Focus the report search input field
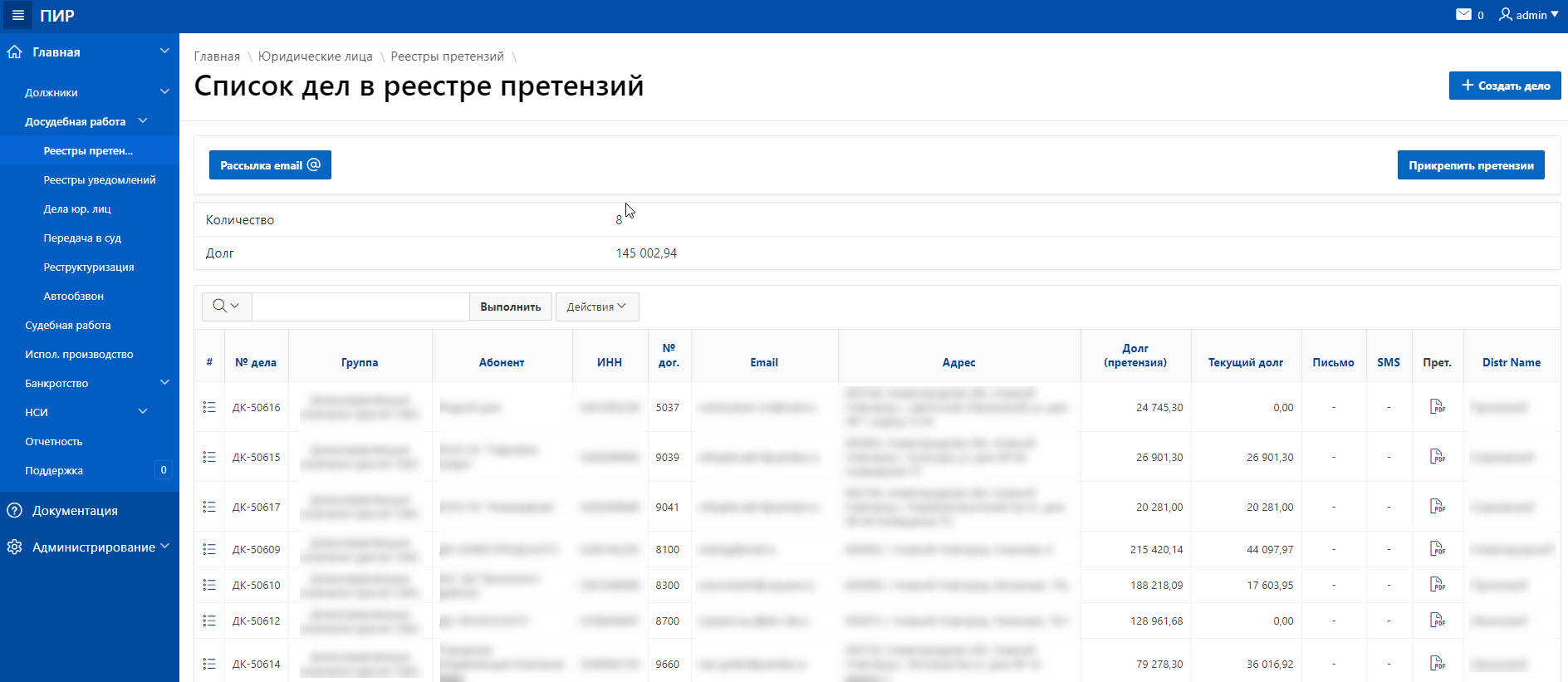 tap(360, 307)
